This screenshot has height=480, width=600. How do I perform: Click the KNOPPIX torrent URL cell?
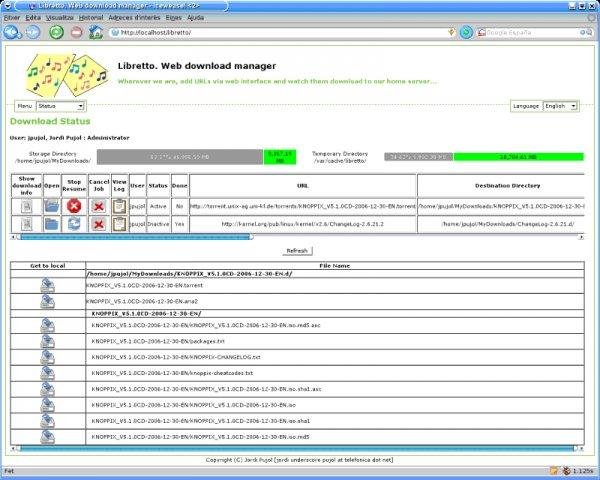point(303,206)
